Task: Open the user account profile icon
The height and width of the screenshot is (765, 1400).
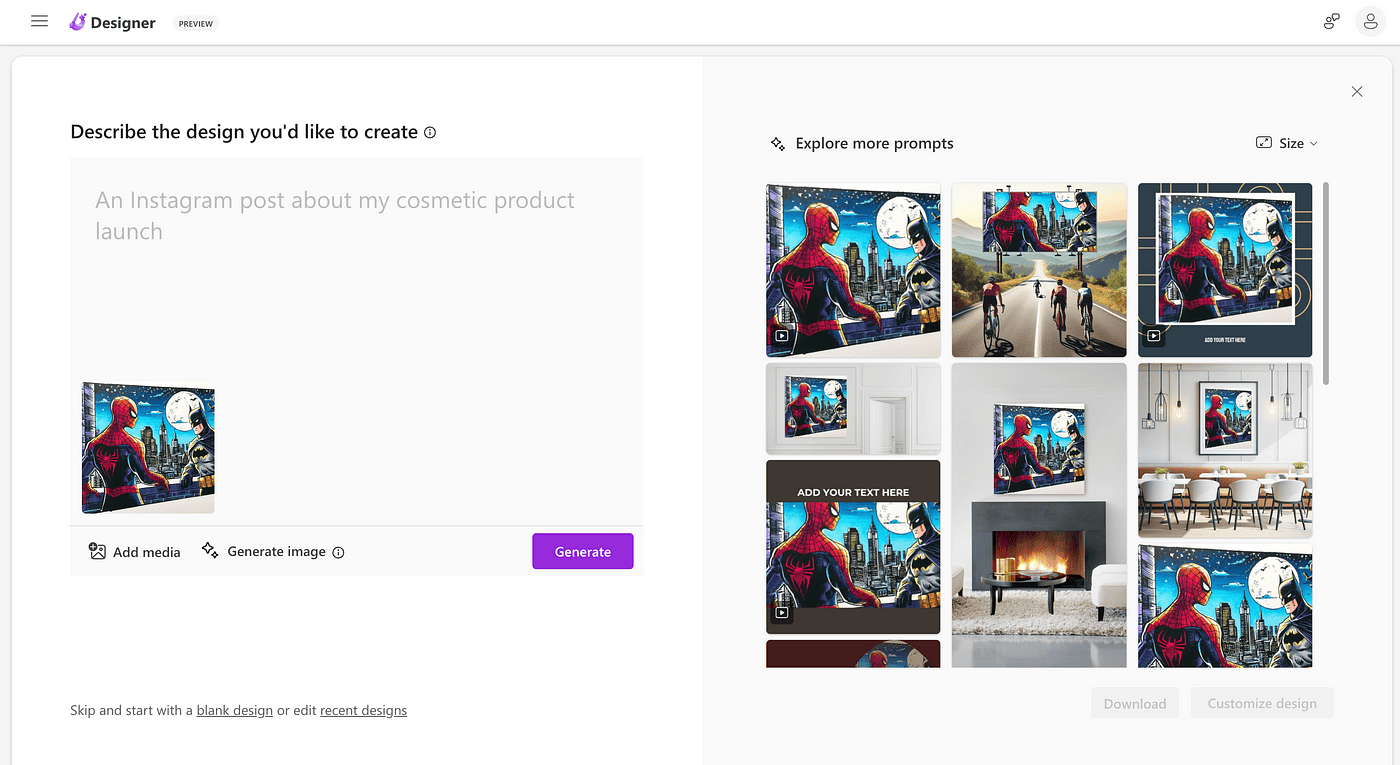Action: click(x=1370, y=21)
